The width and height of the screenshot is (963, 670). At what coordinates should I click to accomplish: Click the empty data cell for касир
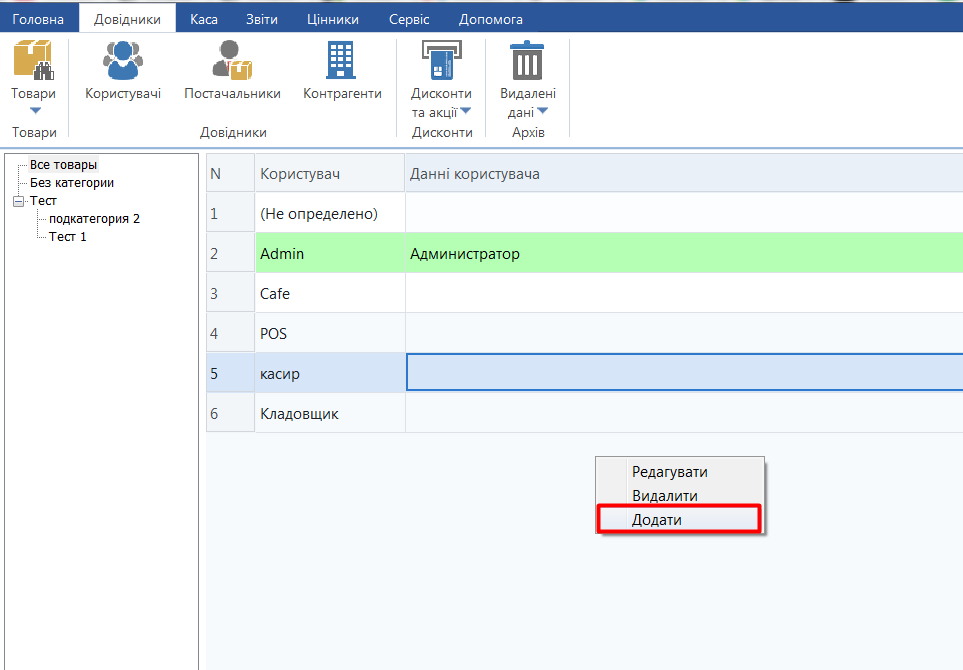[684, 372]
